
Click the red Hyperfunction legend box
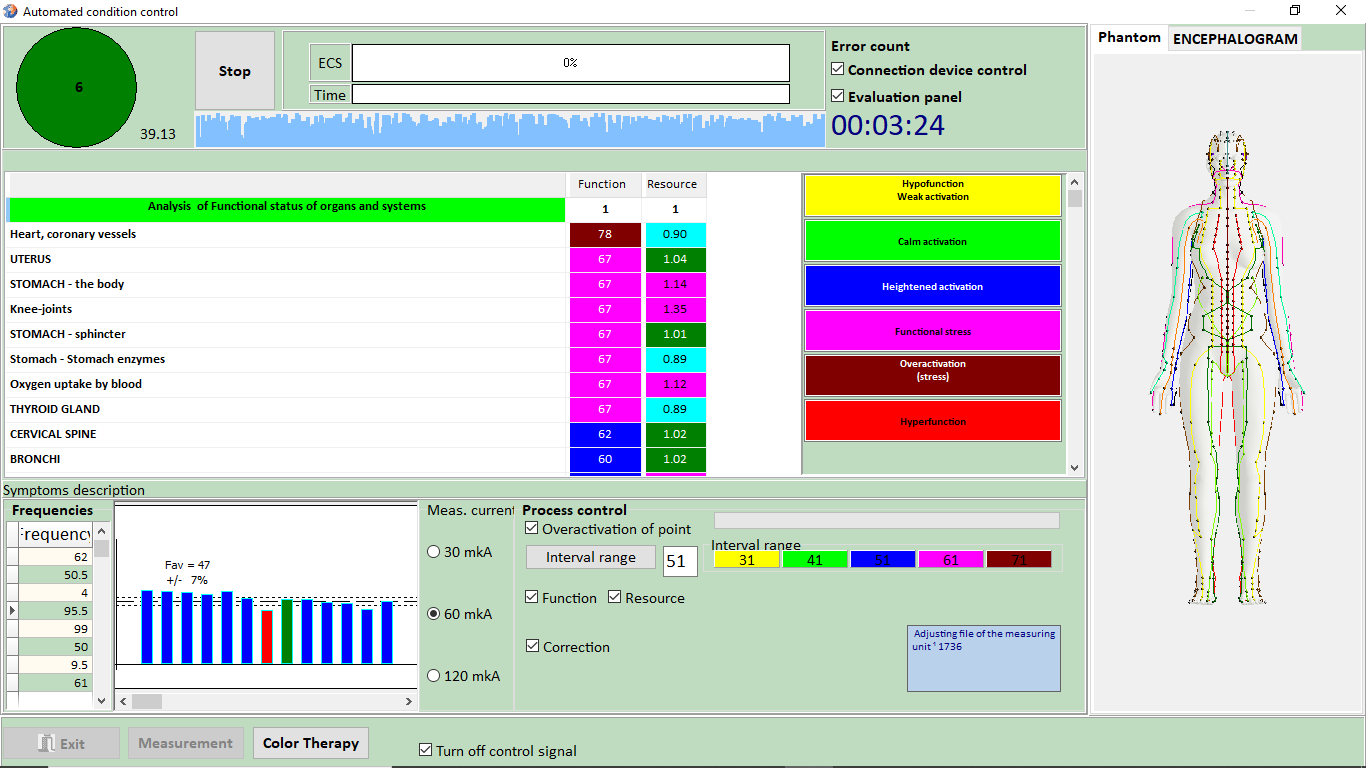(x=932, y=421)
